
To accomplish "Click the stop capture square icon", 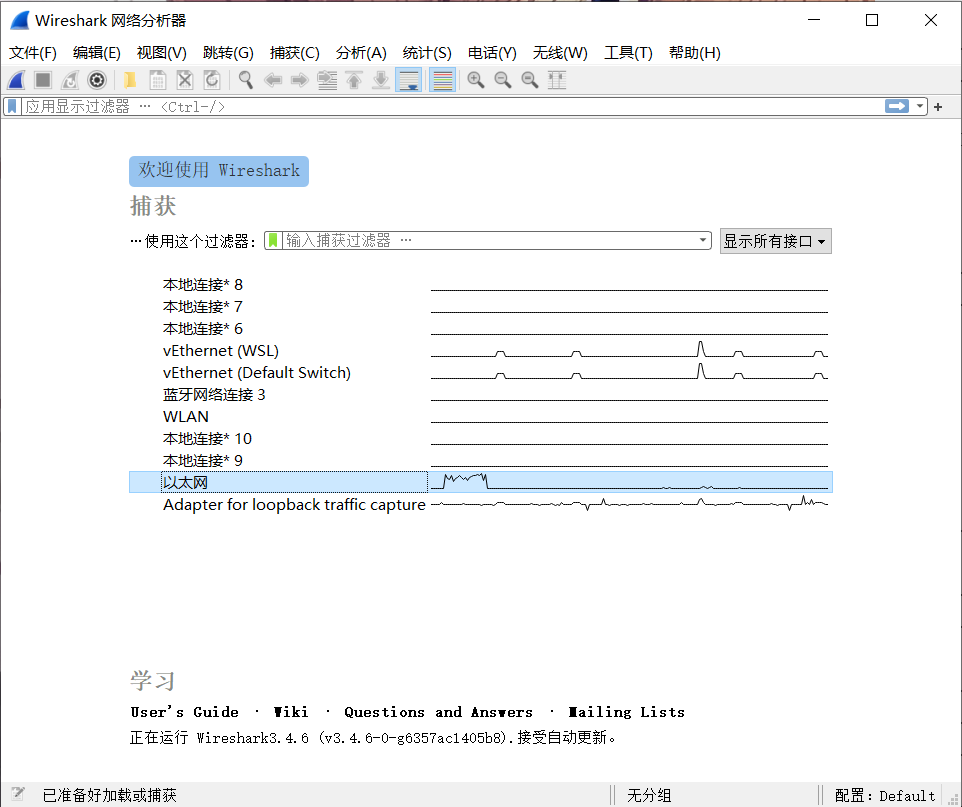I will click(43, 80).
